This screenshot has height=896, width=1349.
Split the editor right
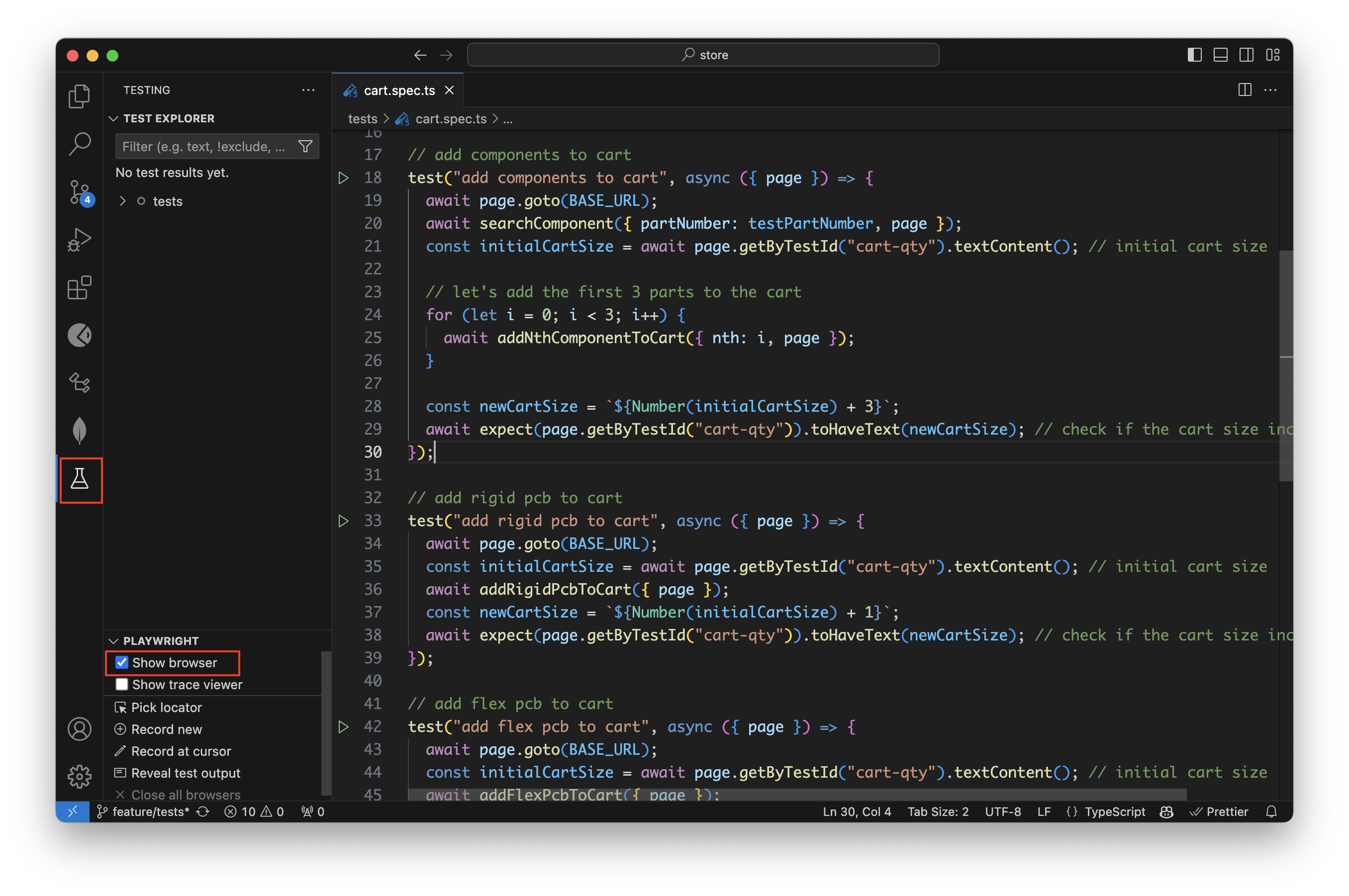tap(1245, 90)
